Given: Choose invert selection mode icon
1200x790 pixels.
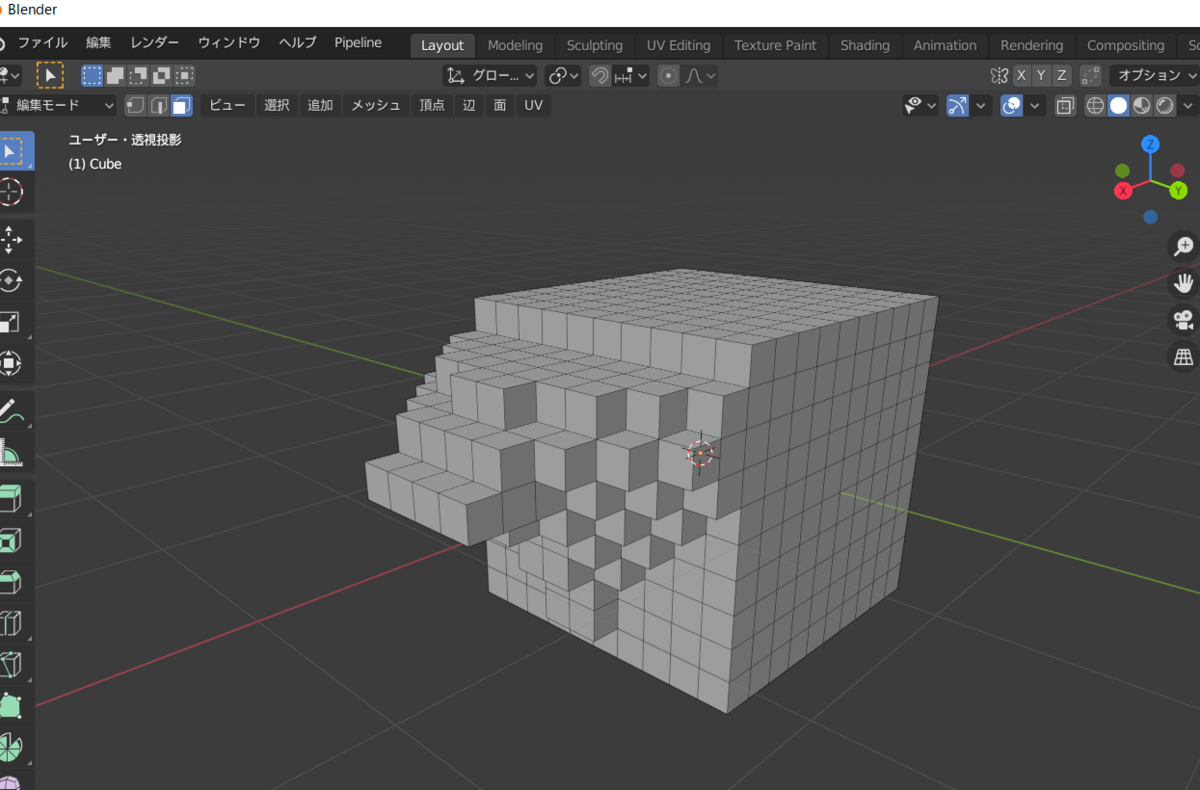Looking at the screenshot, I should click(x=162, y=75).
